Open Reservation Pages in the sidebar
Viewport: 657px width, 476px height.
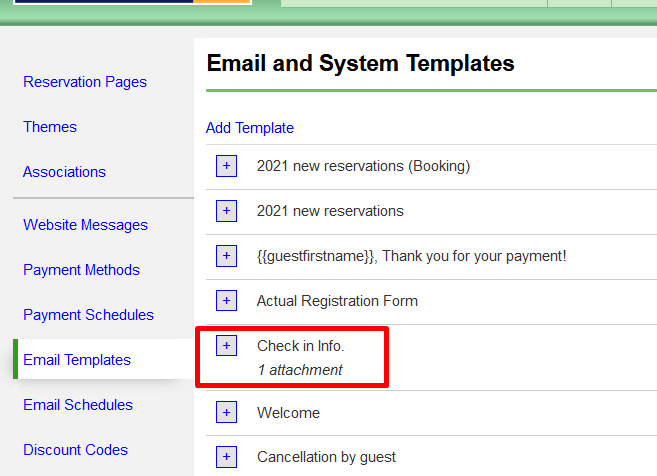click(85, 82)
